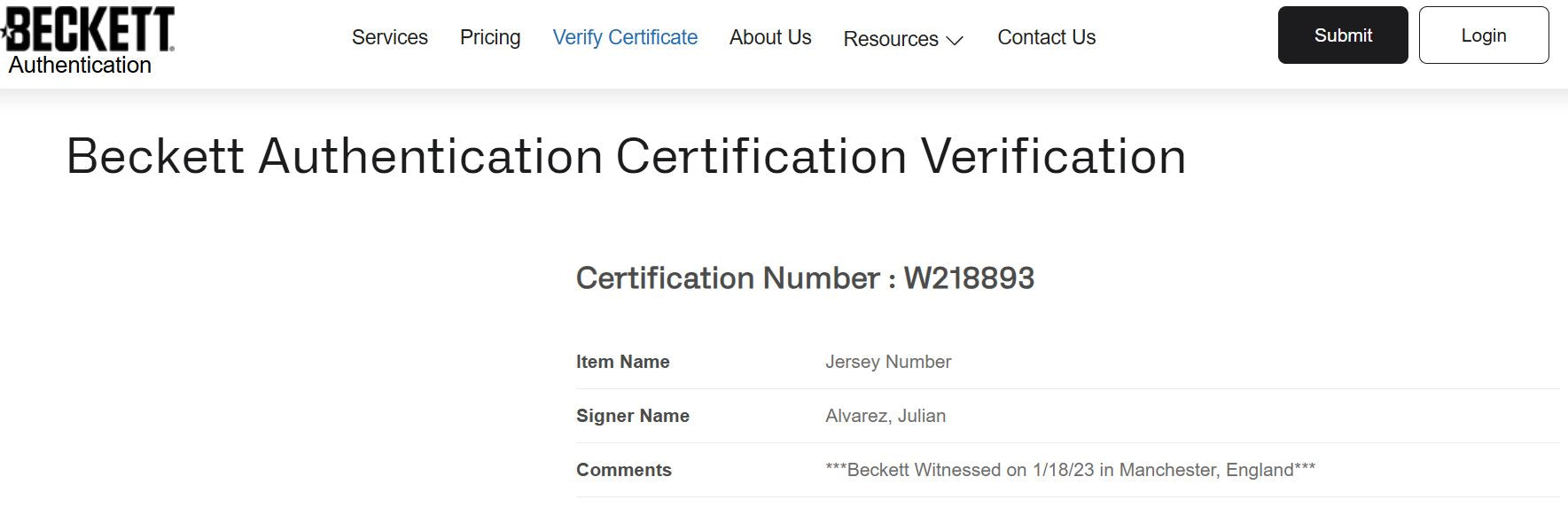Click the Authentication text under the logo
The height and width of the screenshot is (508, 1568).
[x=80, y=66]
